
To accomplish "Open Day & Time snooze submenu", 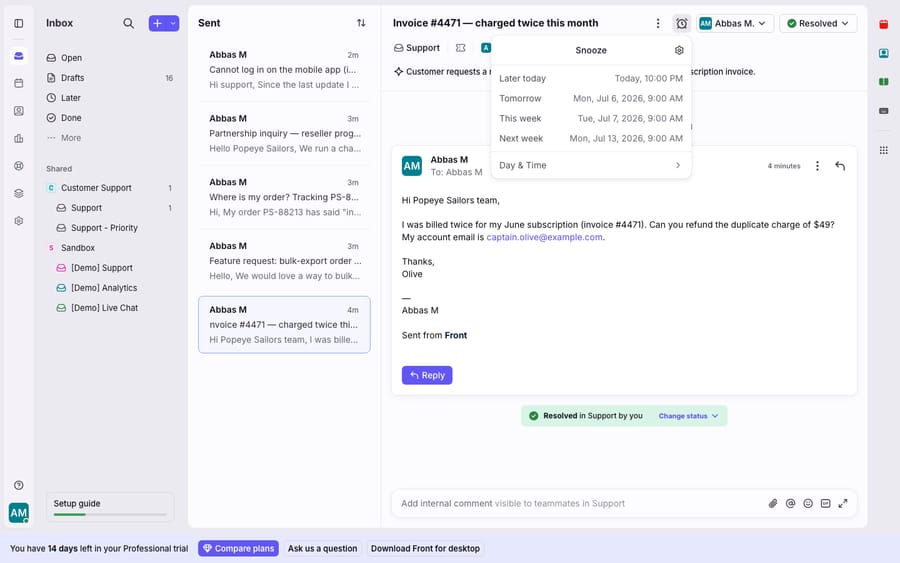I will pyautogui.click(x=591, y=165).
